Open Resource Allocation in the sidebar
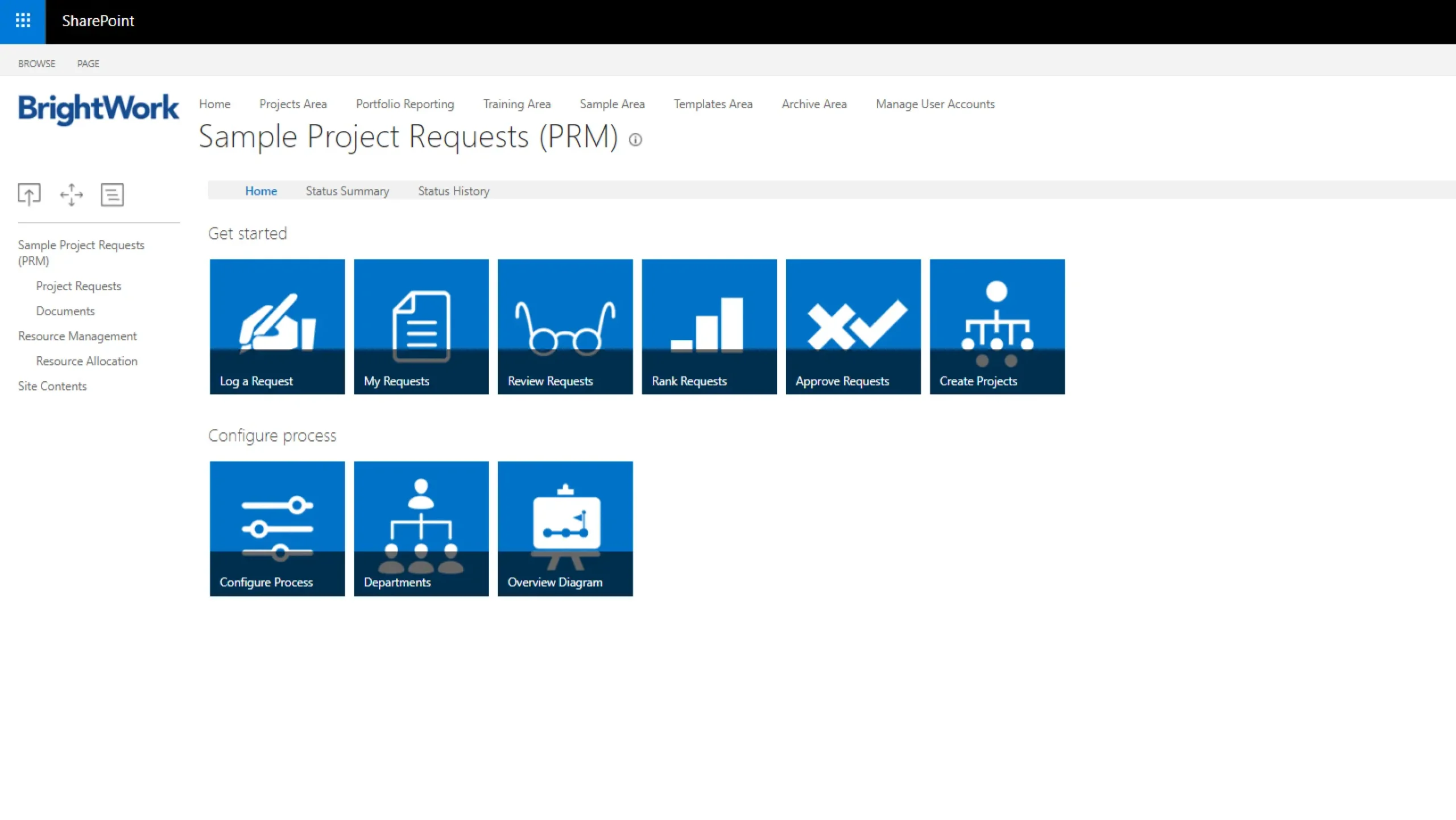Image resolution: width=1456 pixels, height=820 pixels. coord(86,361)
